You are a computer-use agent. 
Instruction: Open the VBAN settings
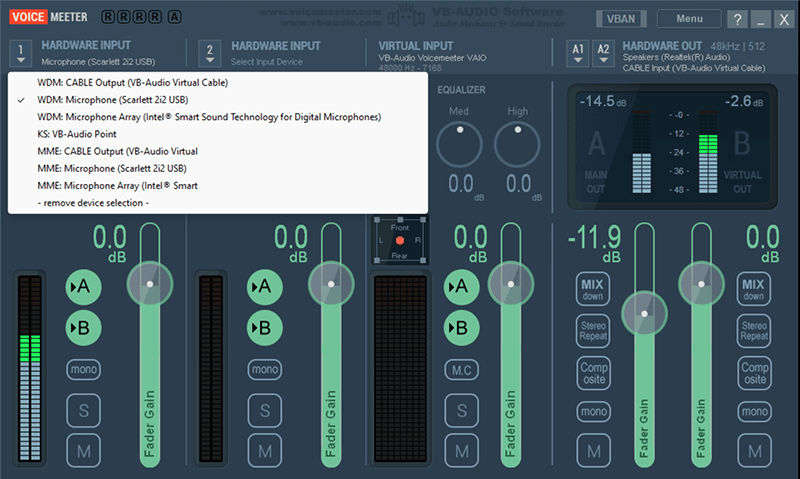[621, 19]
